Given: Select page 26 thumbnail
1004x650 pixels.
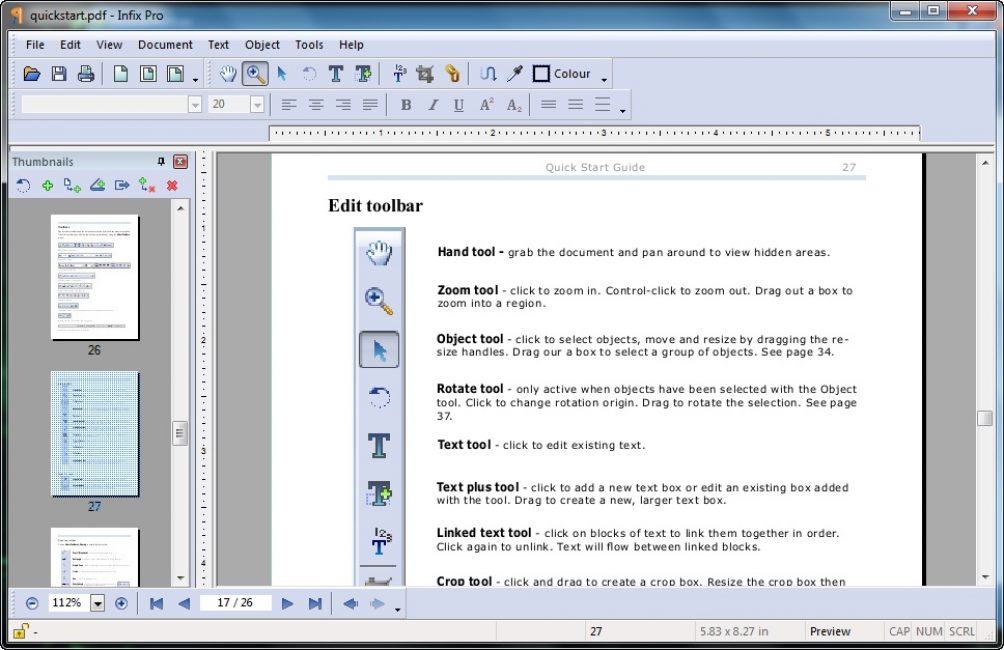Looking at the screenshot, I should click(95, 277).
